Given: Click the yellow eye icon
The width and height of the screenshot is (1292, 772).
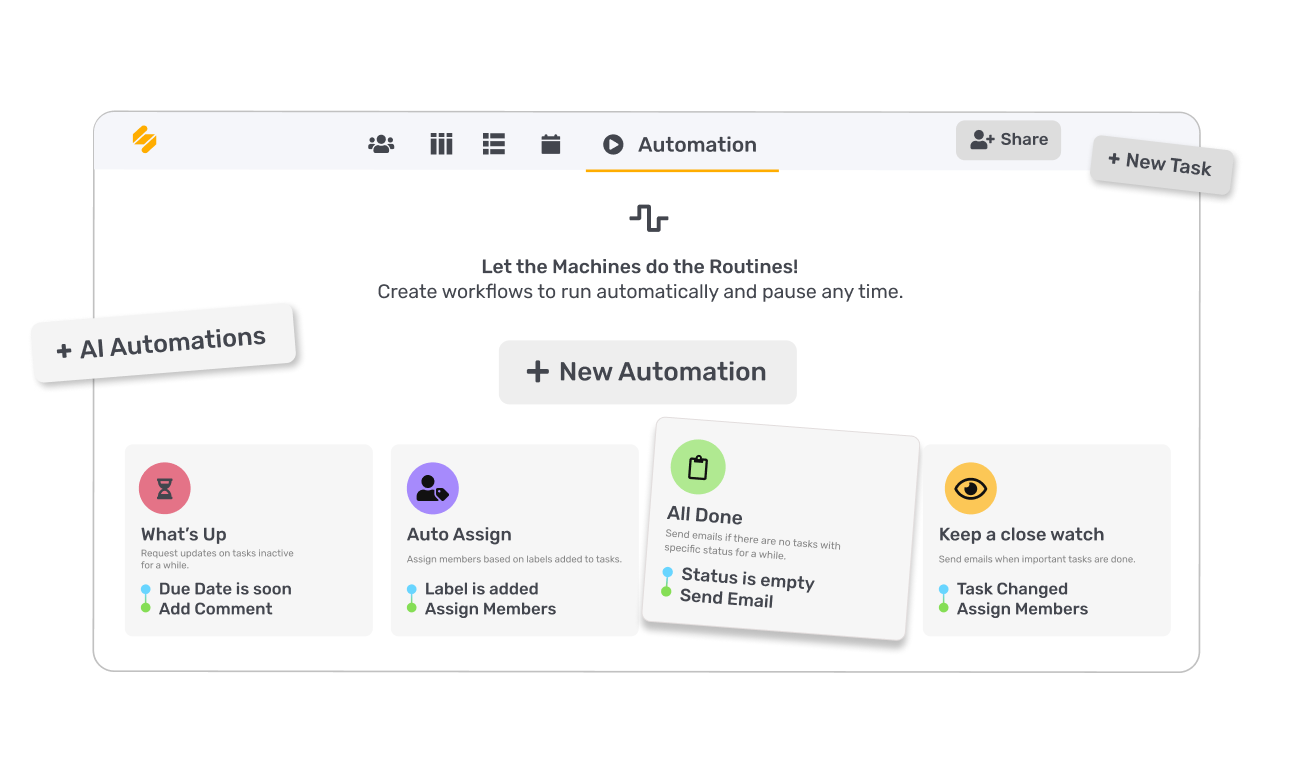Looking at the screenshot, I should pyautogui.click(x=970, y=488).
